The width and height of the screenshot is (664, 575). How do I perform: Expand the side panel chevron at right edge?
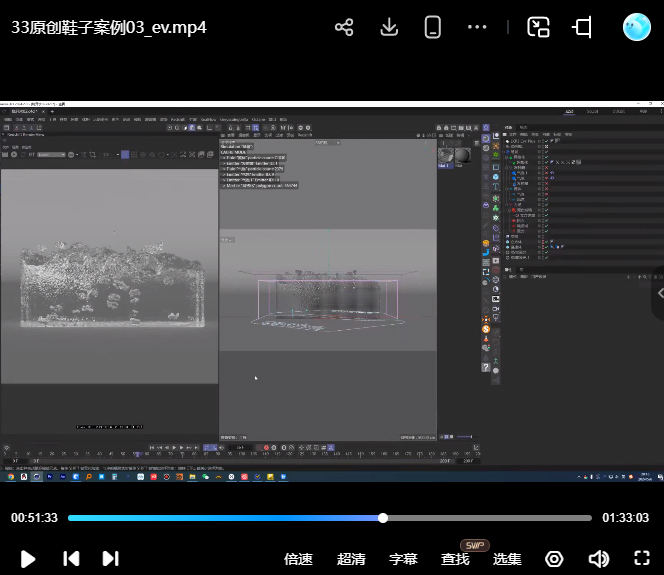tap(658, 292)
